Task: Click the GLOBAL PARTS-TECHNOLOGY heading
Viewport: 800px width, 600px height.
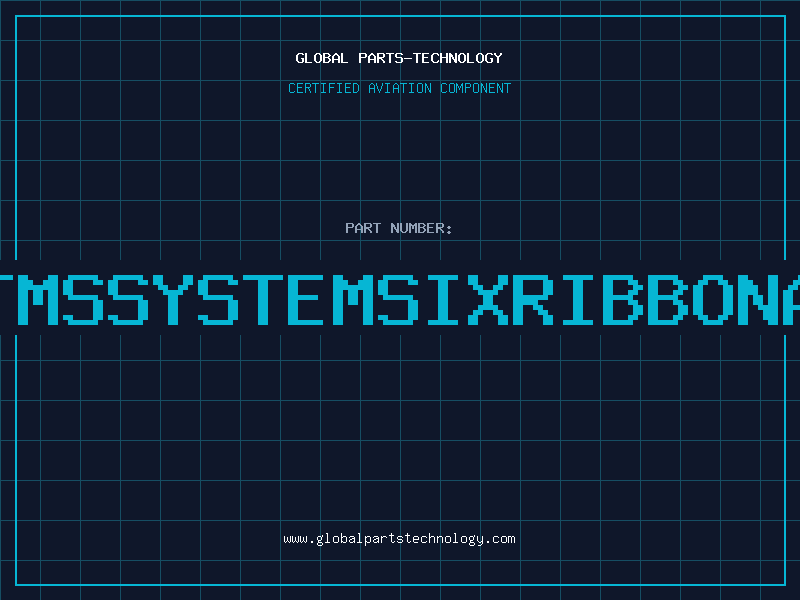Action: pyautogui.click(x=399, y=58)
